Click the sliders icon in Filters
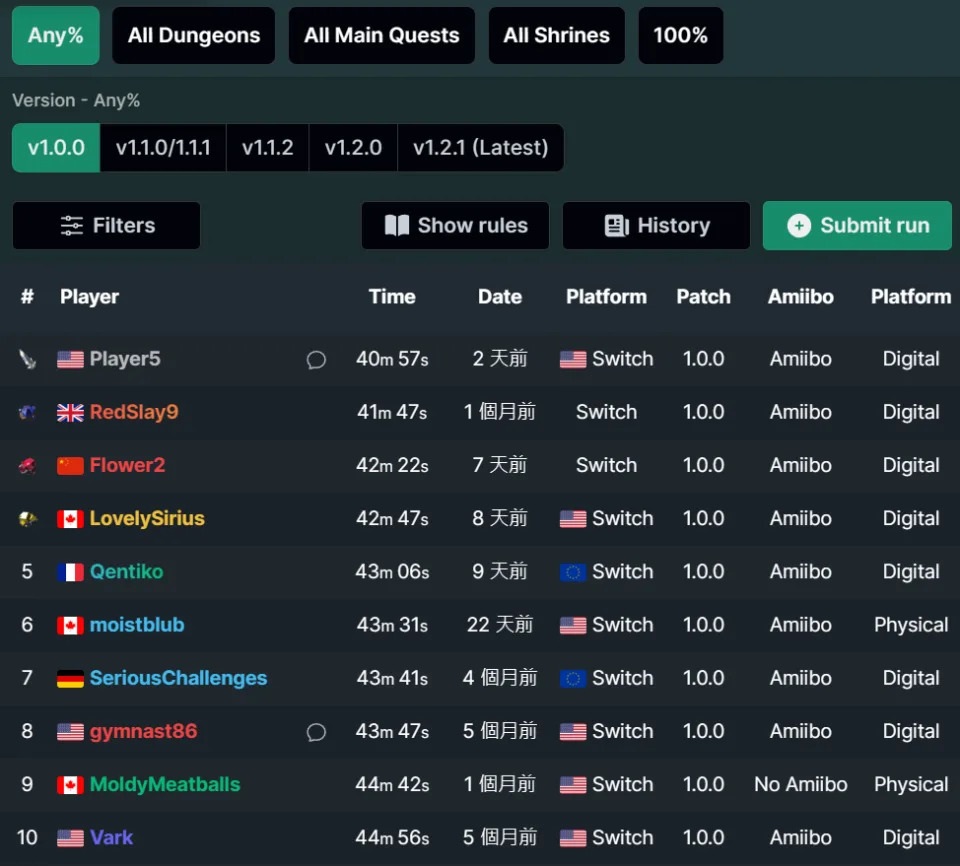This screenshot has width=960, height=866. tap(72, 225)
